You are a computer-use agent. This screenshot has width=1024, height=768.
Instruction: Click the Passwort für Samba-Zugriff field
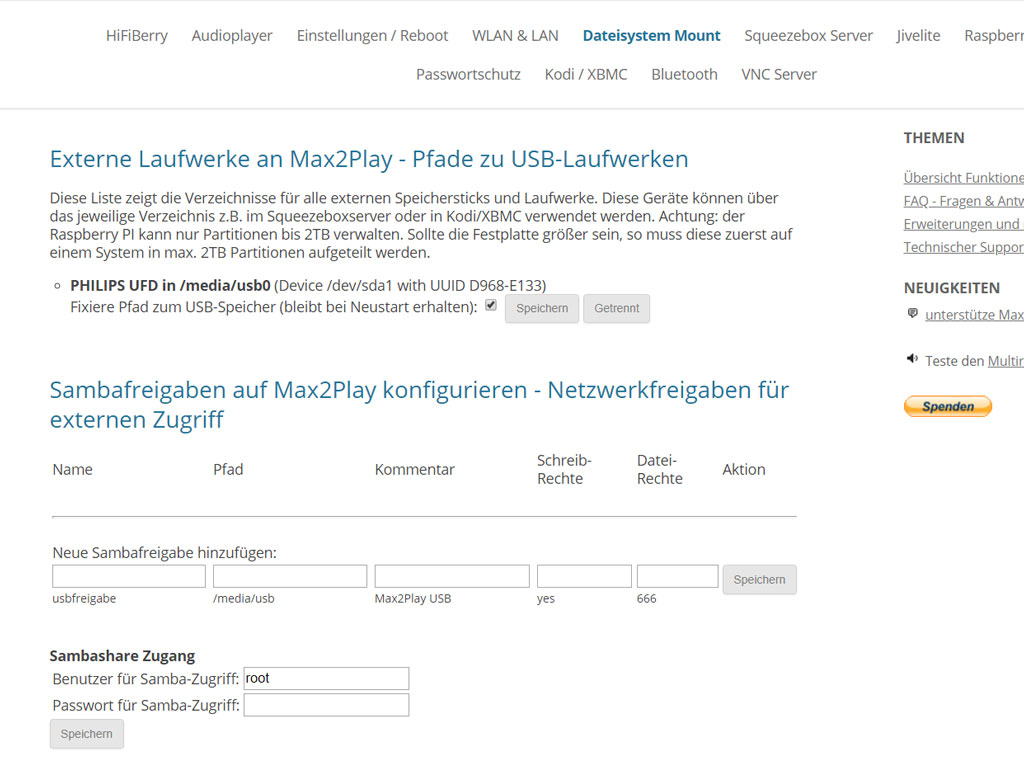click(x=327, y=705)
